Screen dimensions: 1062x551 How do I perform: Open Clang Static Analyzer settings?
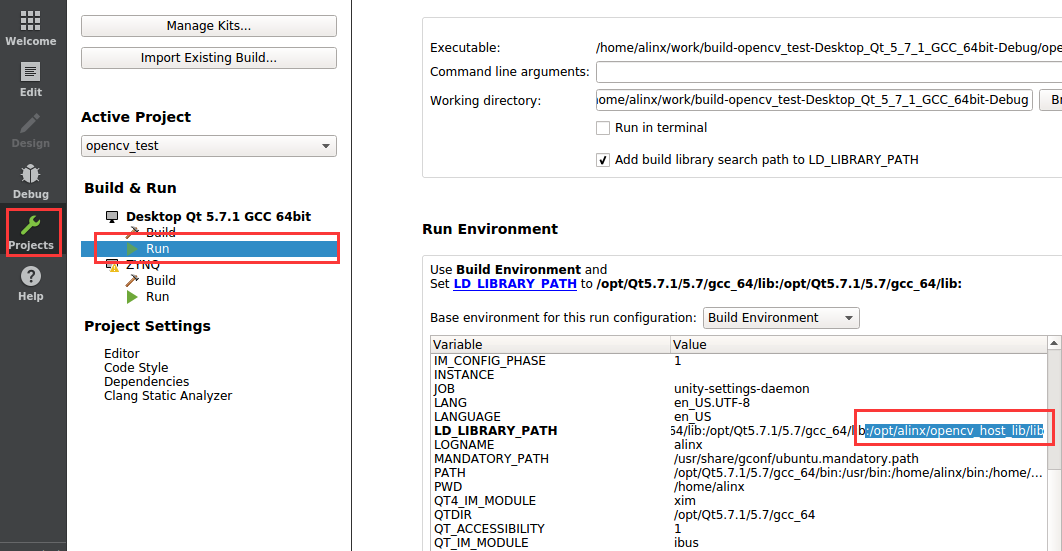tap(168, 395)
